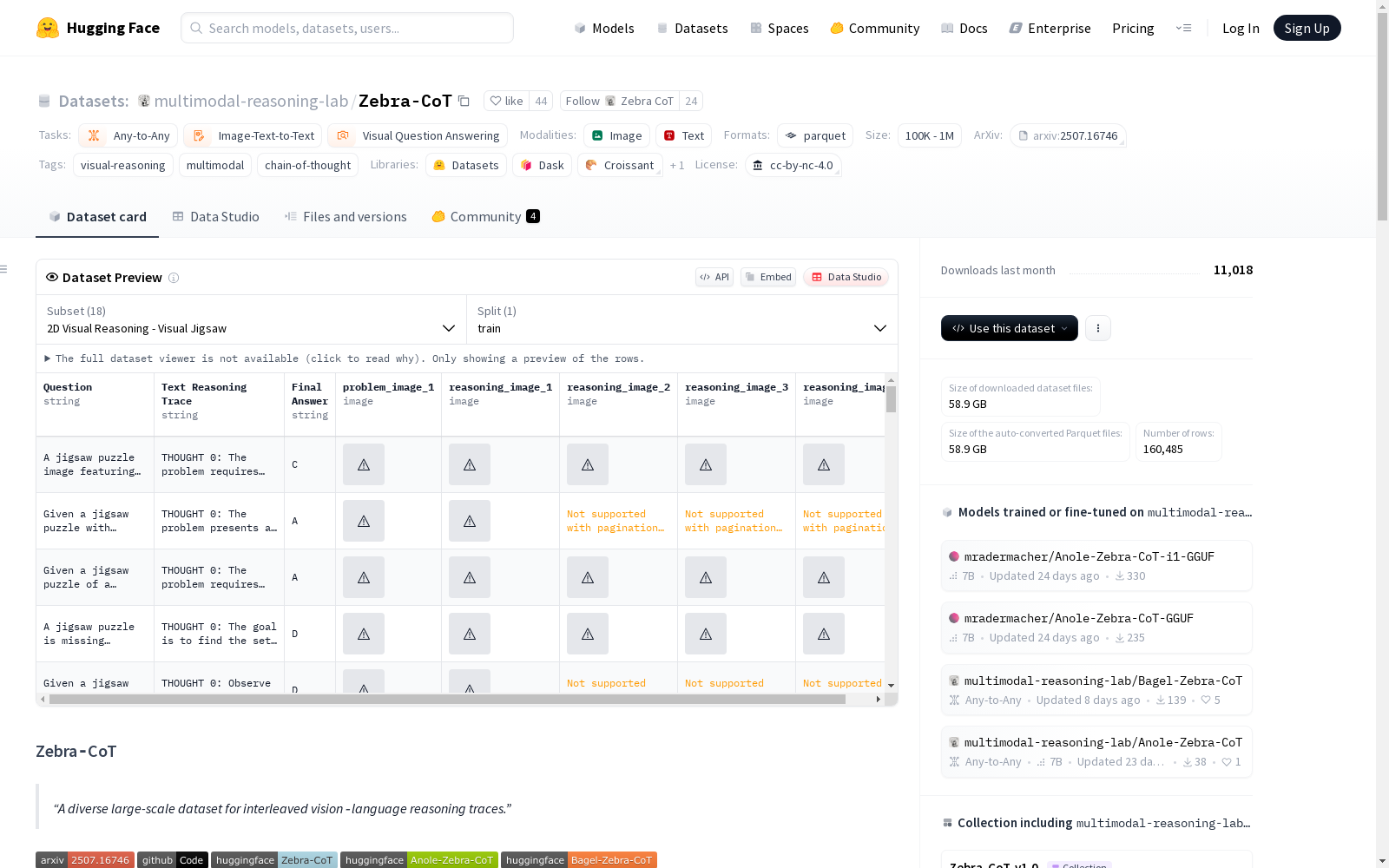The image size is (1389, 868).
Task: Open the more navigation menu icon
Action: coord(1183,28)
